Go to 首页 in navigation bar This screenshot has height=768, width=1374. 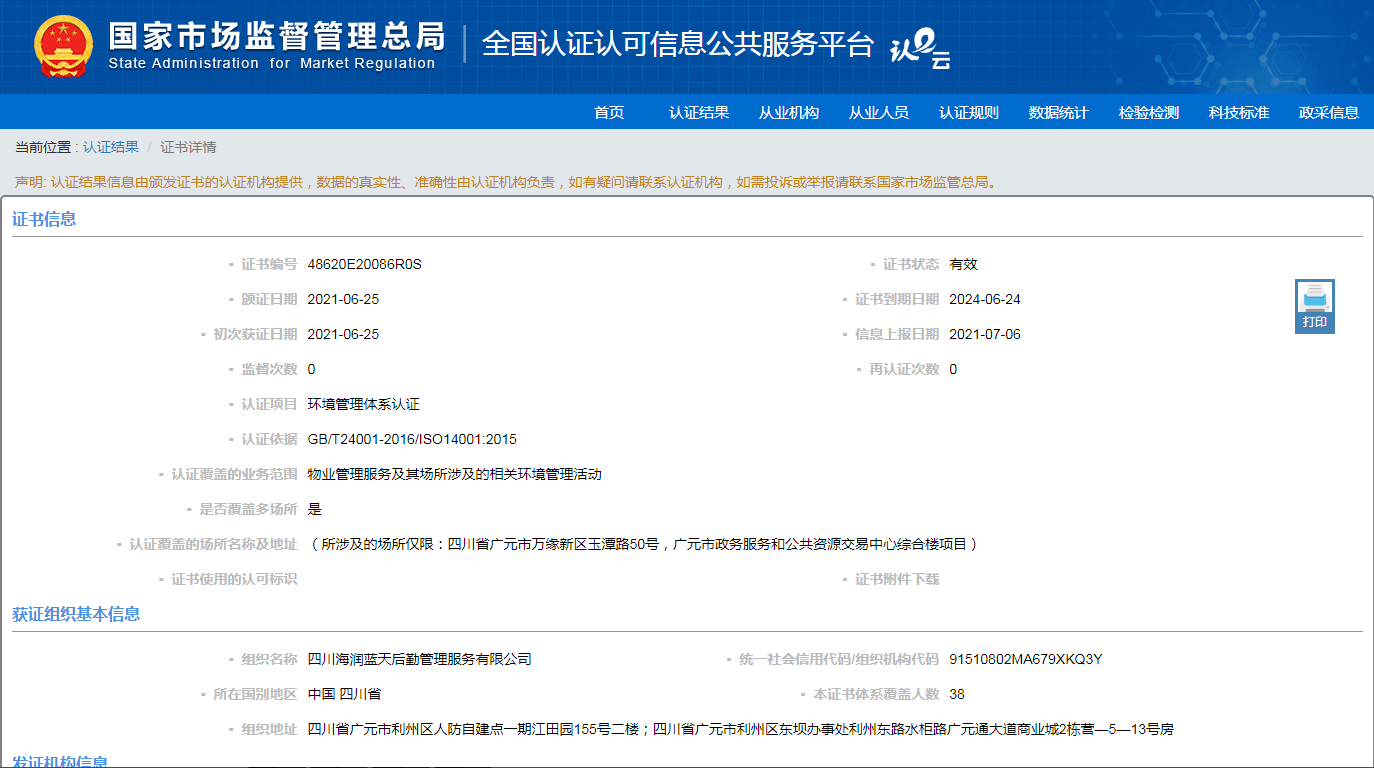pyautogui.click(x=609, y=113)
